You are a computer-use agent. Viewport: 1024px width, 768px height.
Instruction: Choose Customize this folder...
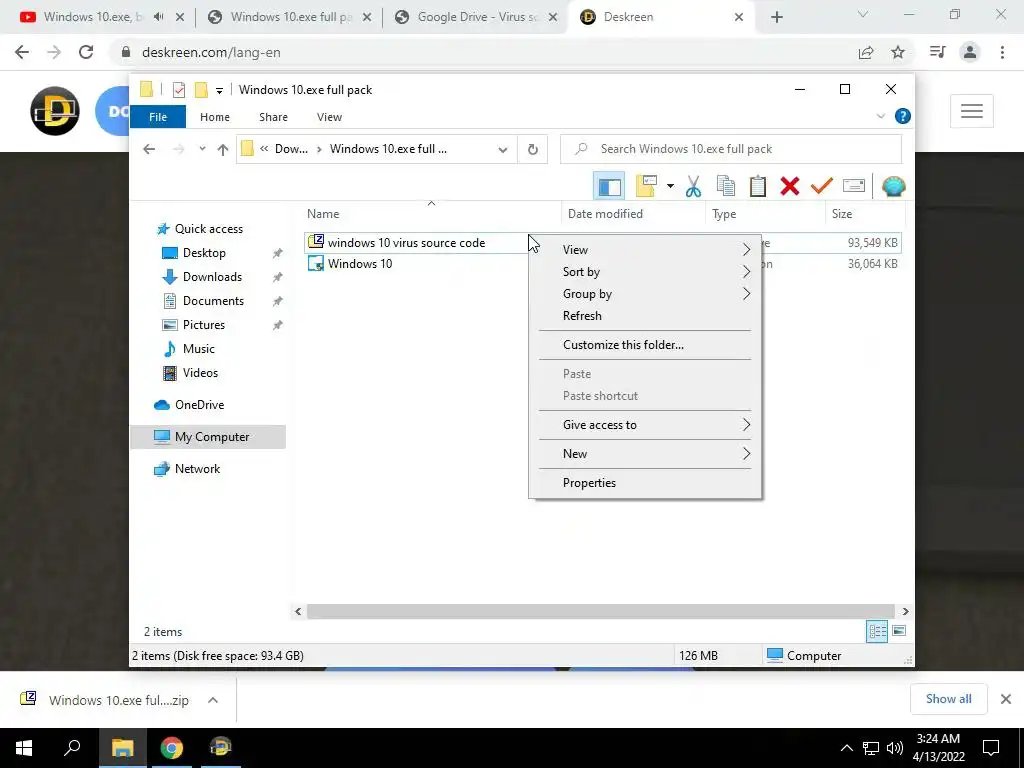(x=645, y=345)
